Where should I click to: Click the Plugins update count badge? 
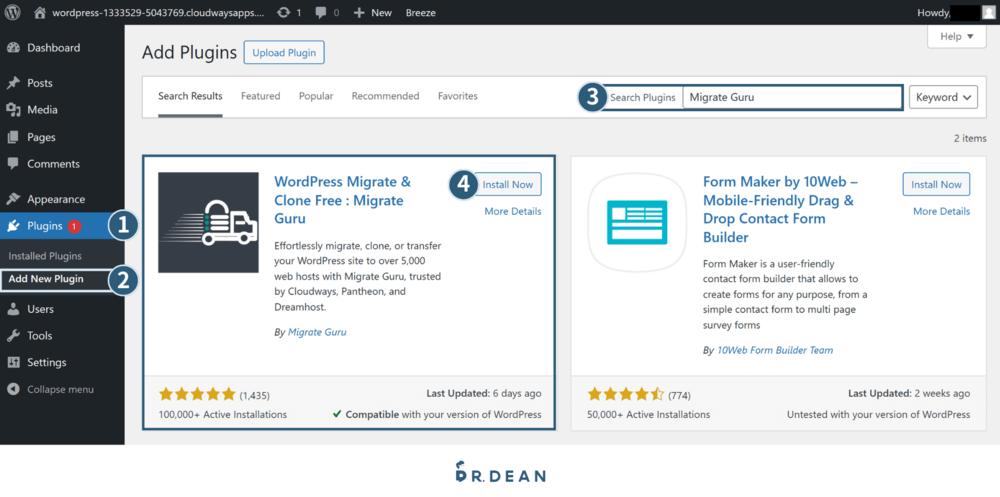[75, 226]
